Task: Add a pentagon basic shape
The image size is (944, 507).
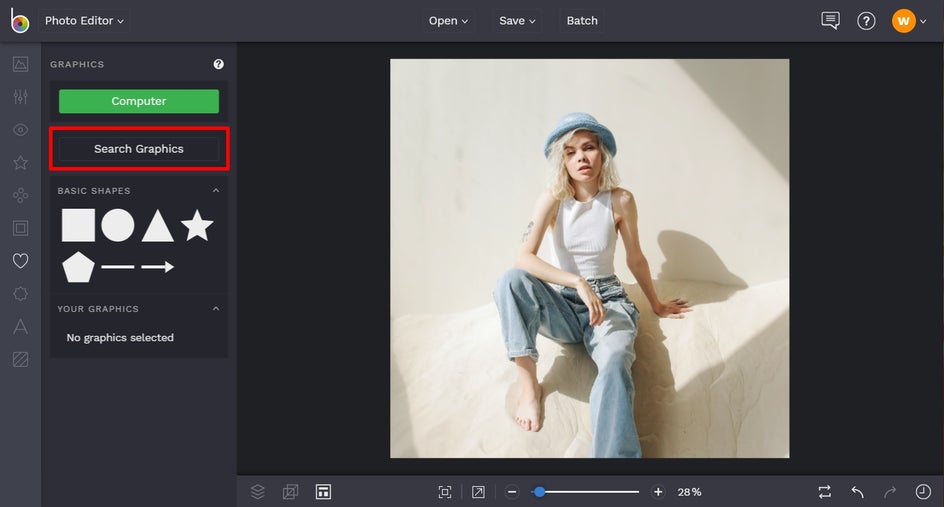Action: pos(78,267)
